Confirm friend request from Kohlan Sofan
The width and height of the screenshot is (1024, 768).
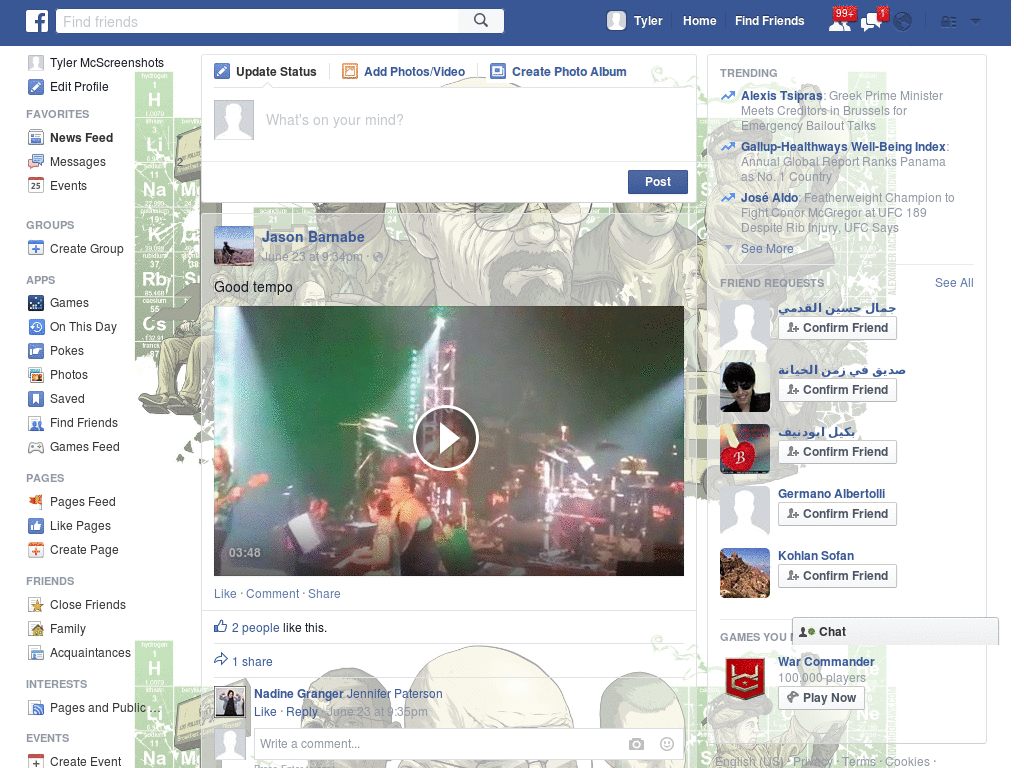coord(837,576)
